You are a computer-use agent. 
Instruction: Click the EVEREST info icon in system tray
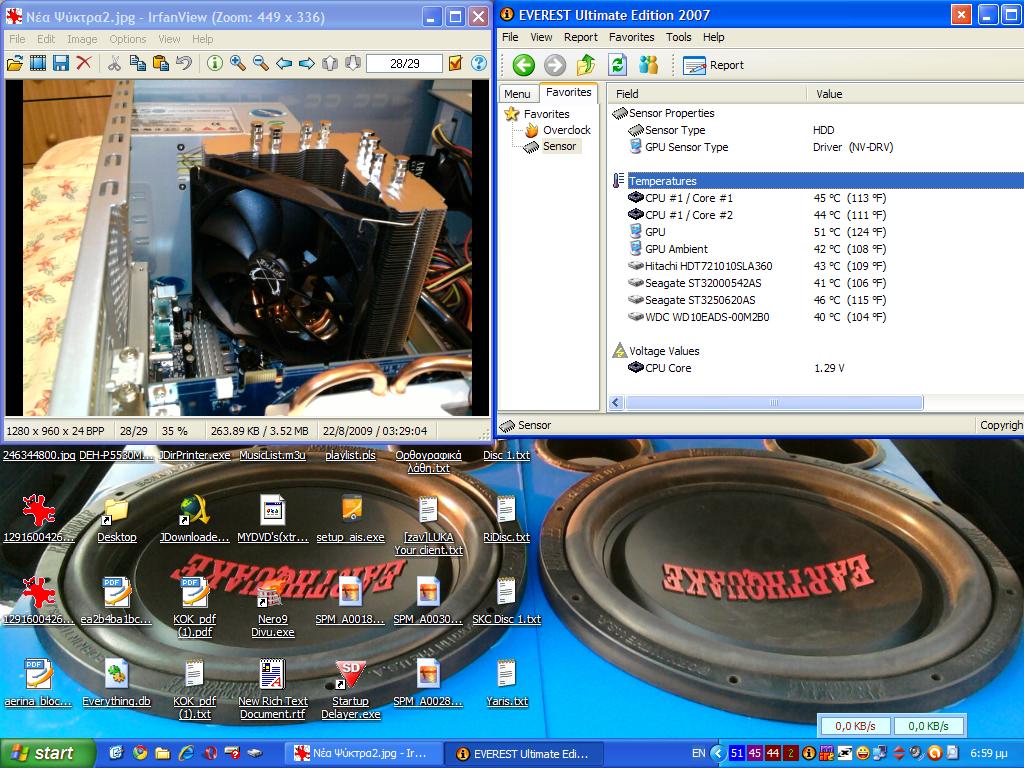click(x=808, y=753)
